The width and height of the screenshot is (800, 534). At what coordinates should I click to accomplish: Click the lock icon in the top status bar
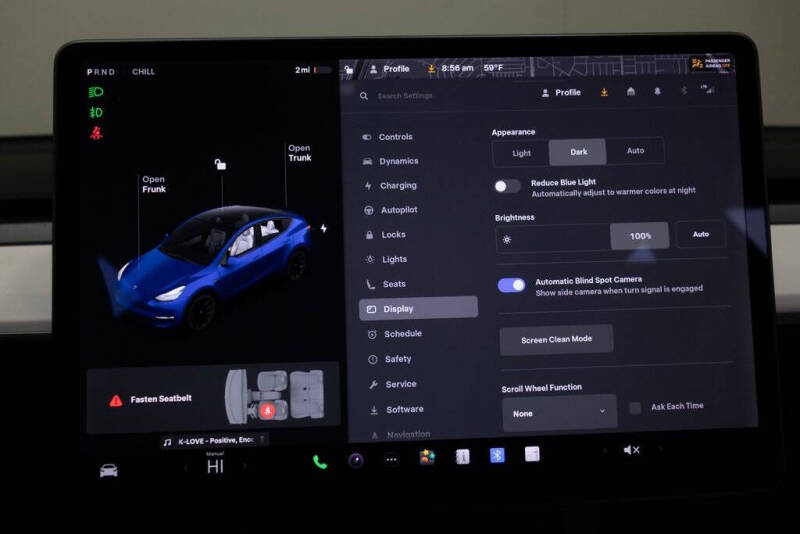click(x=349, y=69)
